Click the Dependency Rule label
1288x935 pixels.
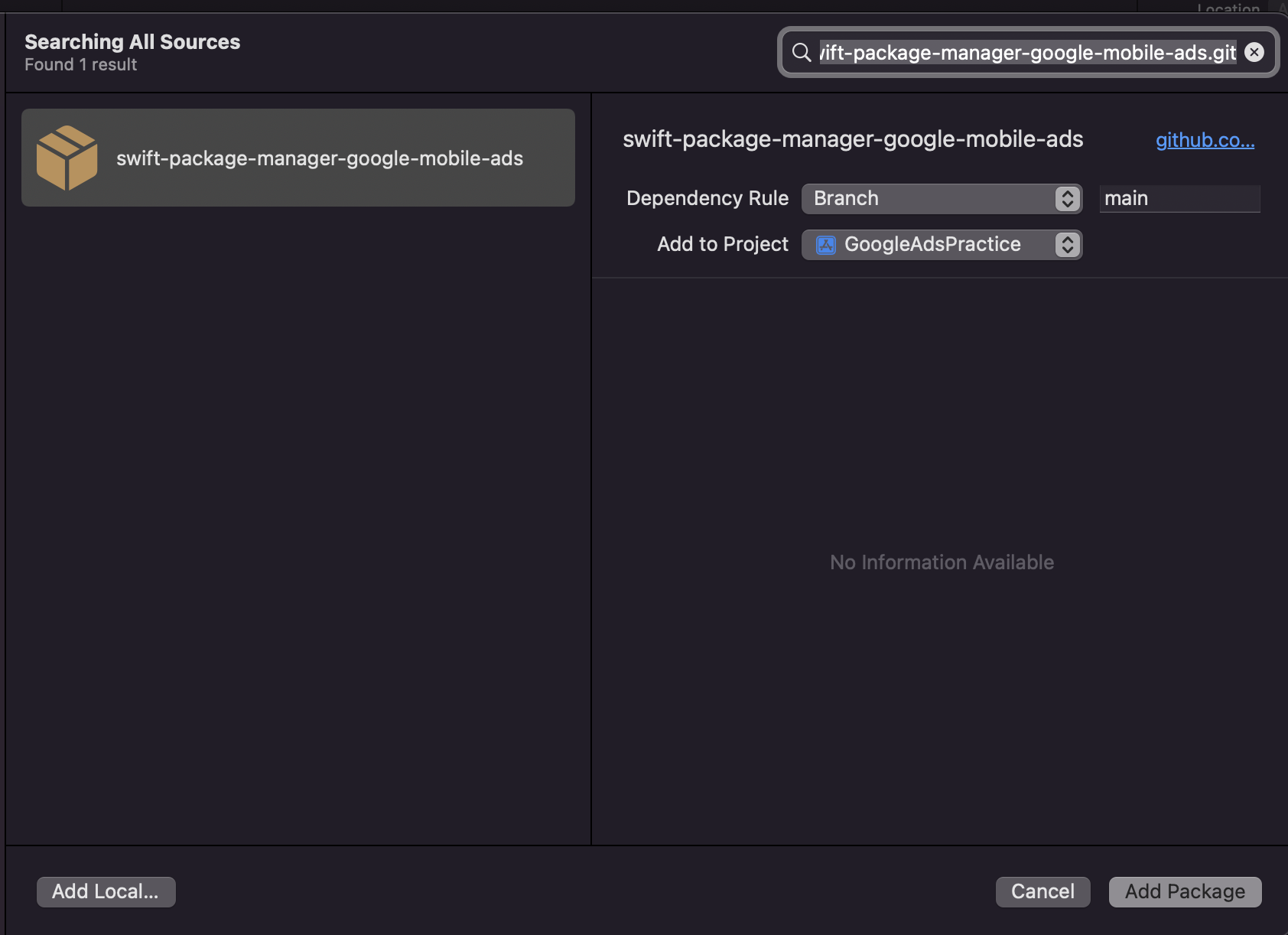707,198
